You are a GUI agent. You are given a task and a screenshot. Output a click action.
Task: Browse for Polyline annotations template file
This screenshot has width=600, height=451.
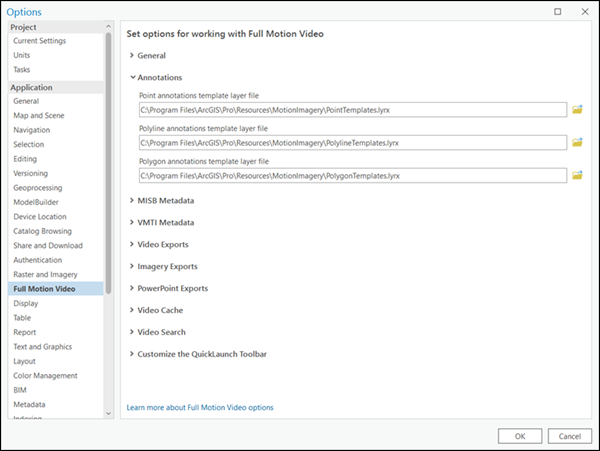pyautogui.click(x=577, y=142)
